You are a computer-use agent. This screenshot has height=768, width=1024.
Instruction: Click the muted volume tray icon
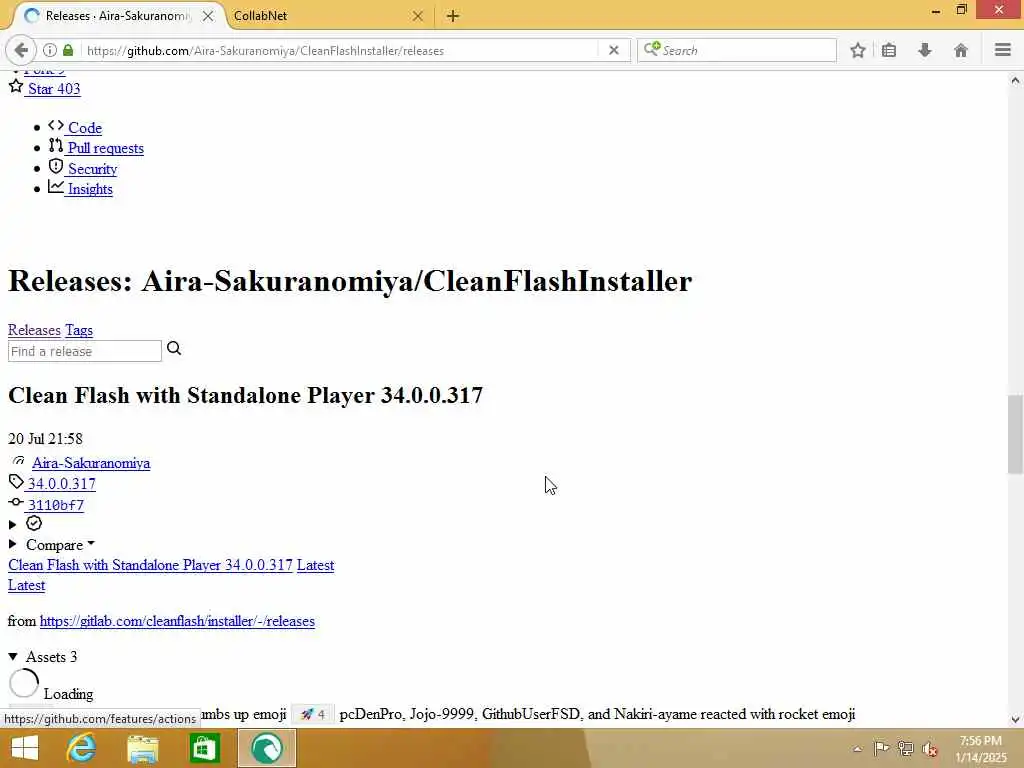click(x=929, y=749)
